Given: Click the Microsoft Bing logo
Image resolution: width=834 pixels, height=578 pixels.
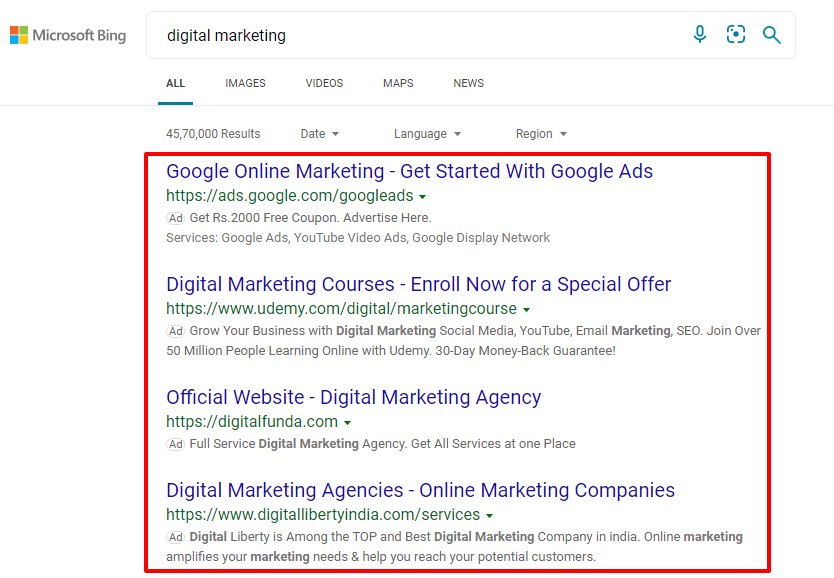Looking at the screenshot, I should 68,36.
